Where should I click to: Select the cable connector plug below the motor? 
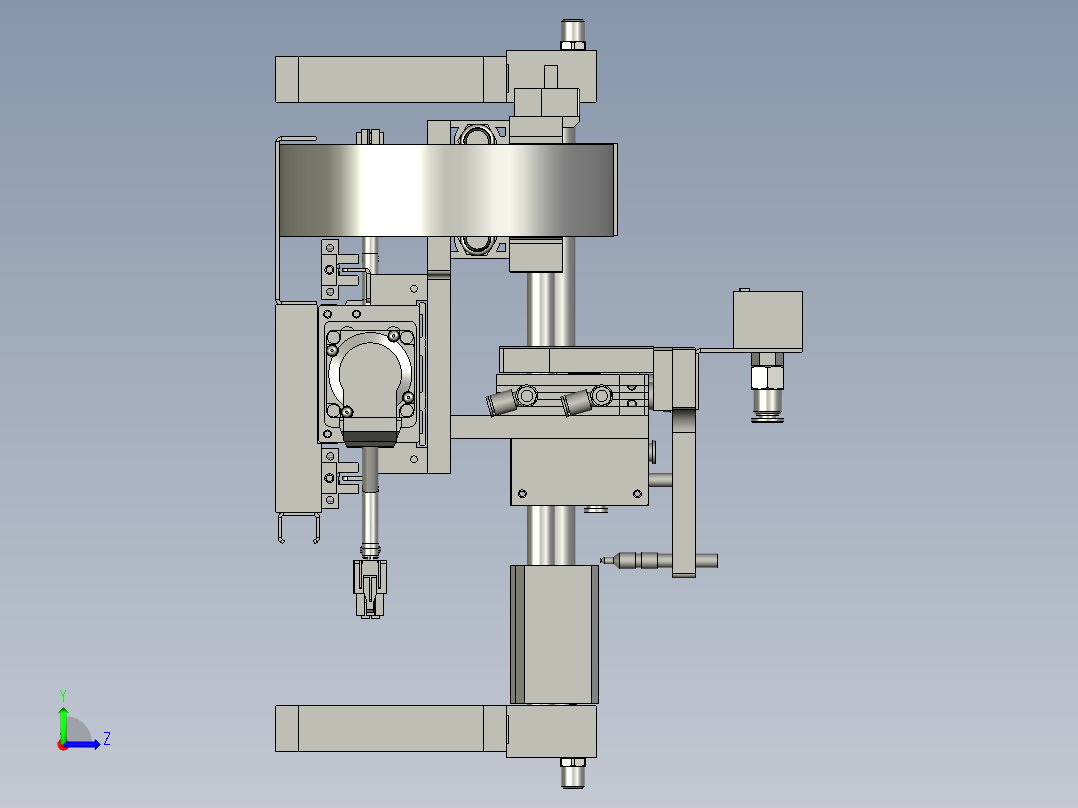pos(370,587)
